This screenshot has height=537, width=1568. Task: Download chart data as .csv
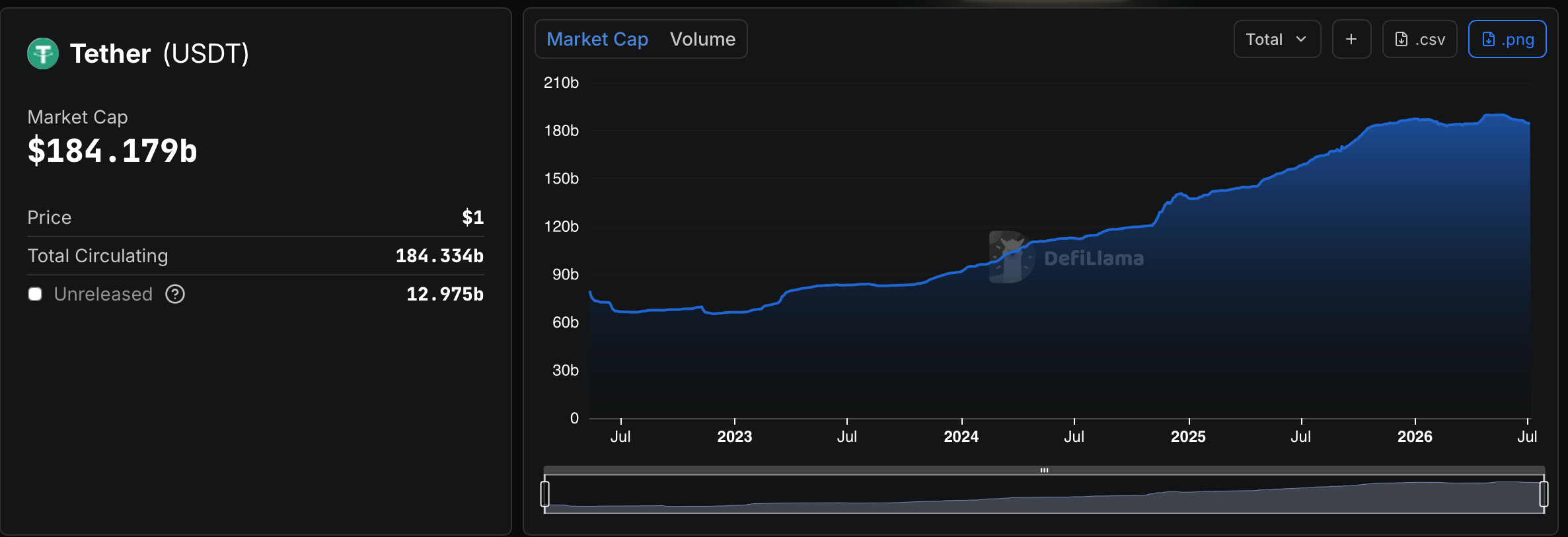tap(1419, 39)
